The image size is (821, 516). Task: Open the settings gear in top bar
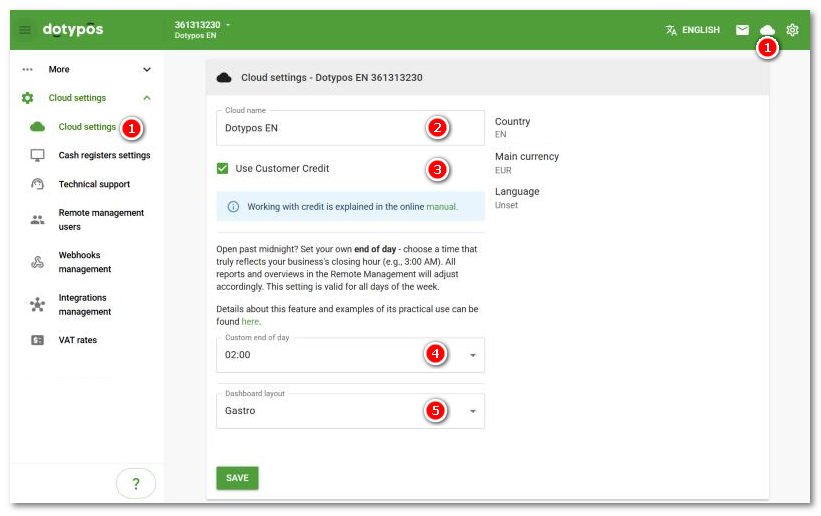(792, 30)
